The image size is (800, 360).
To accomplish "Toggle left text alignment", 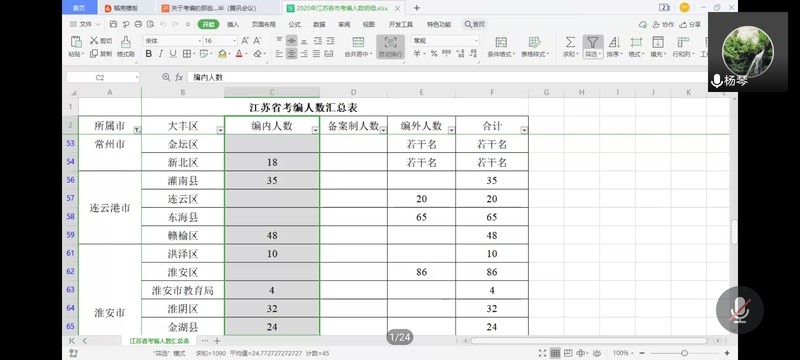I will pos(279,54).
